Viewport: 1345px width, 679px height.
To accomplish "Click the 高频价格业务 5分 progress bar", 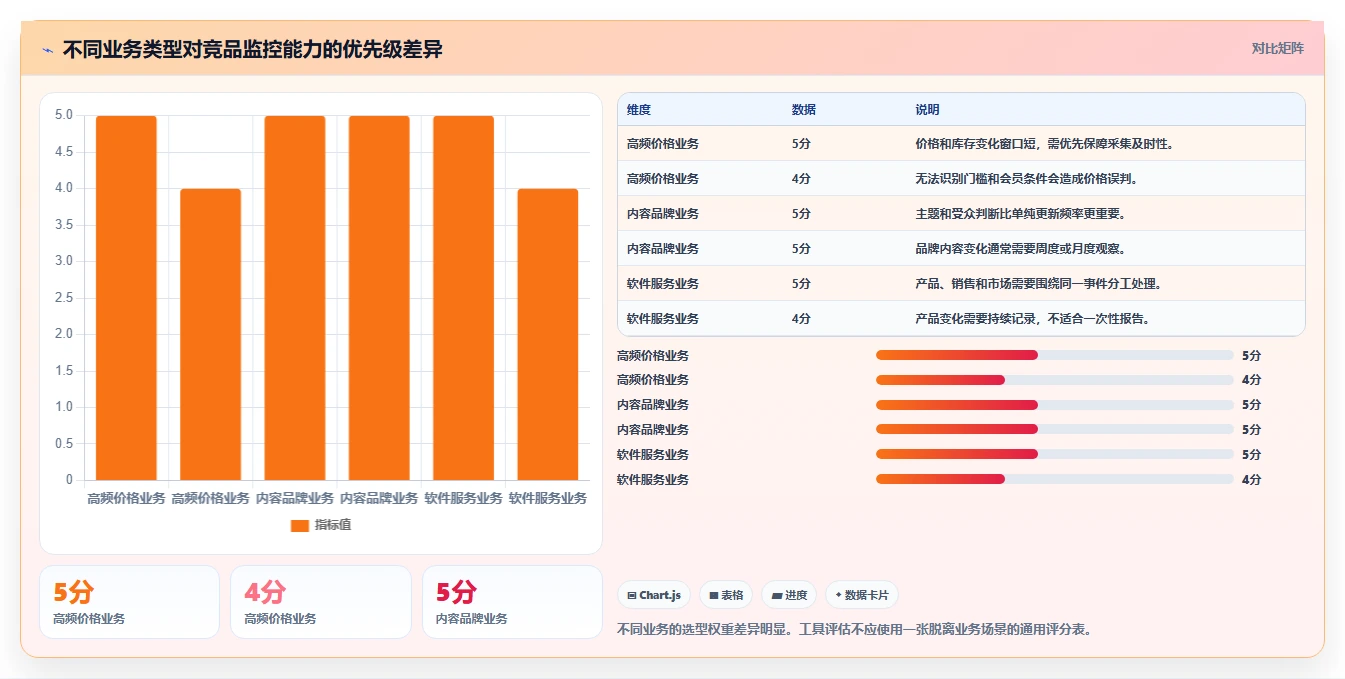I will 1055,355.
